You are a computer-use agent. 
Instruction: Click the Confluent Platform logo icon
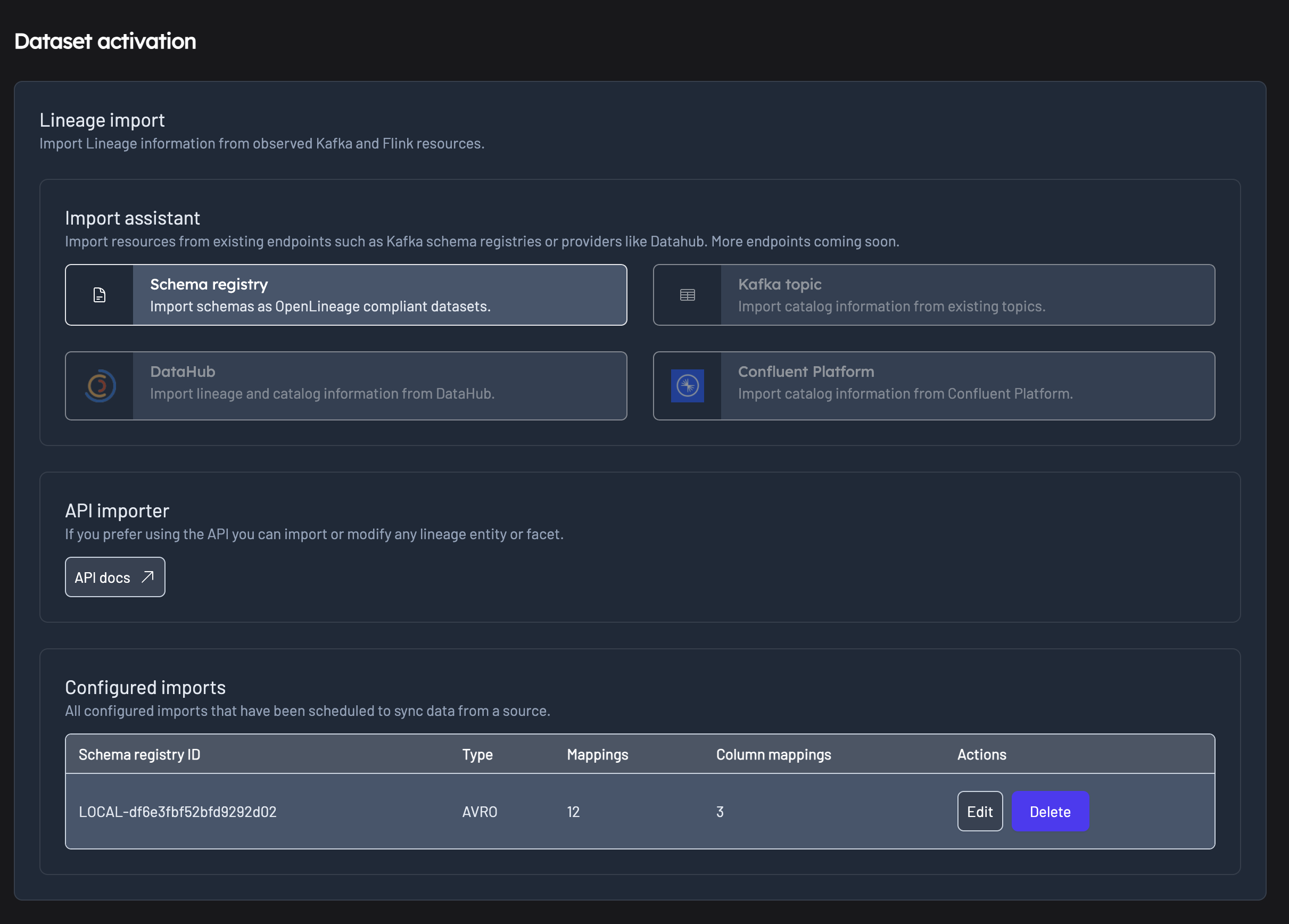pos(687,386)
